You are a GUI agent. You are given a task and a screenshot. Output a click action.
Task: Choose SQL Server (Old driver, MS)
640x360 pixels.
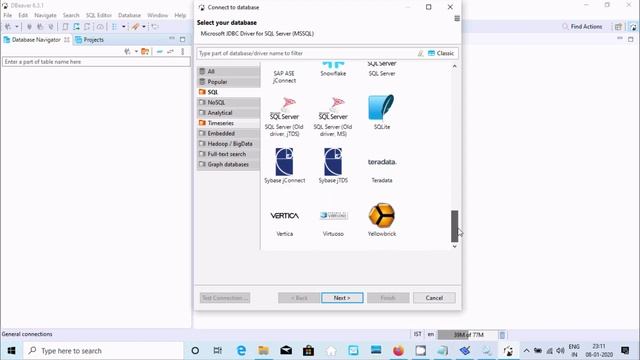coord(333,116)
